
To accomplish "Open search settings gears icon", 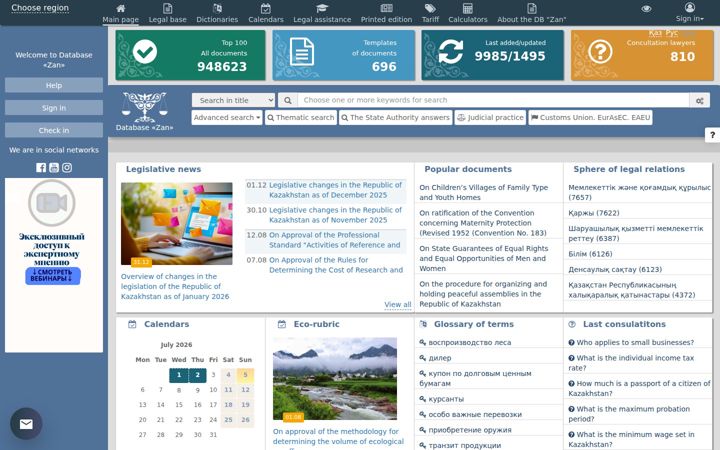I will click(700, 101).
